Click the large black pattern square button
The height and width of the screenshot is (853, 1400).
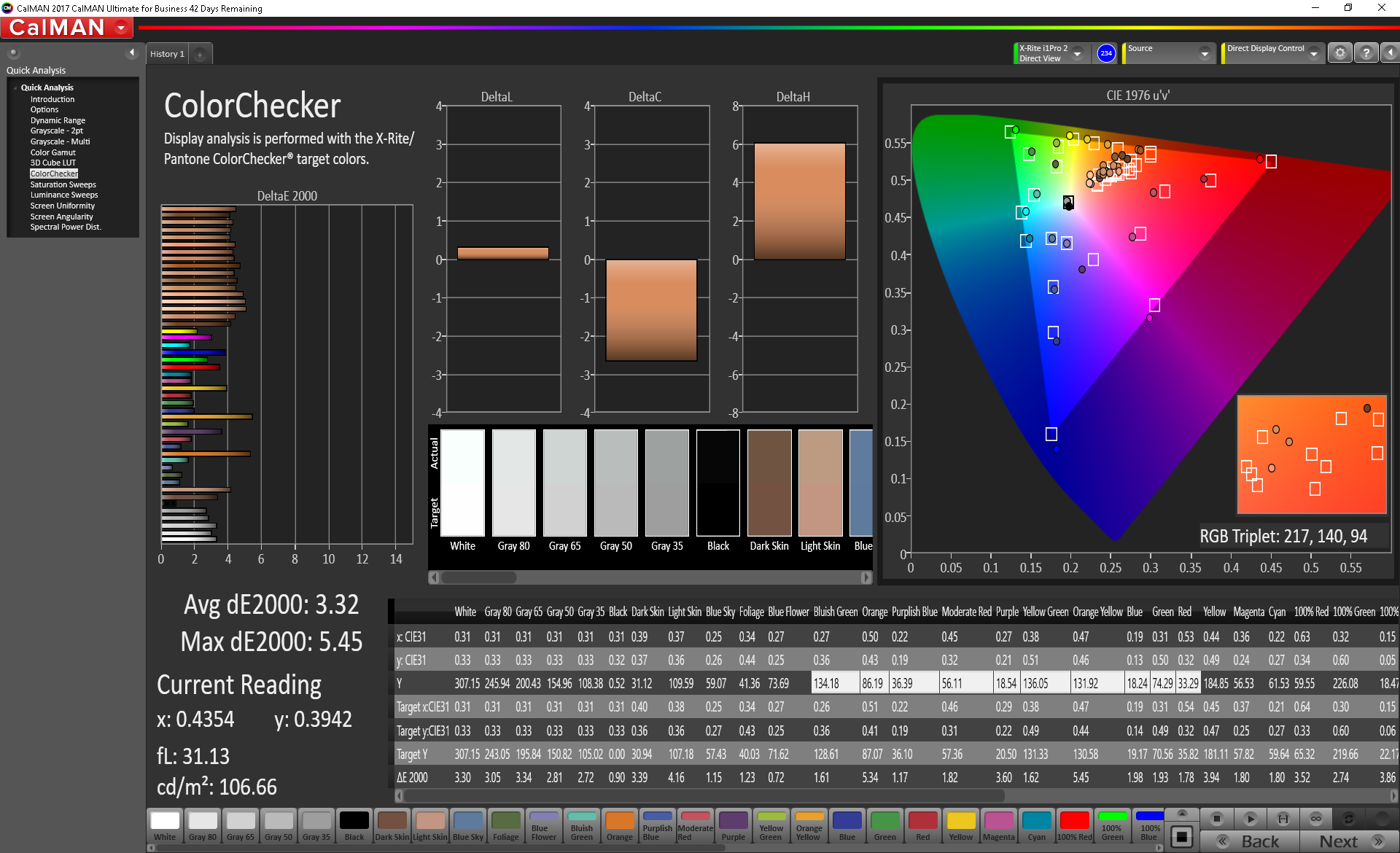point(1182,836)
